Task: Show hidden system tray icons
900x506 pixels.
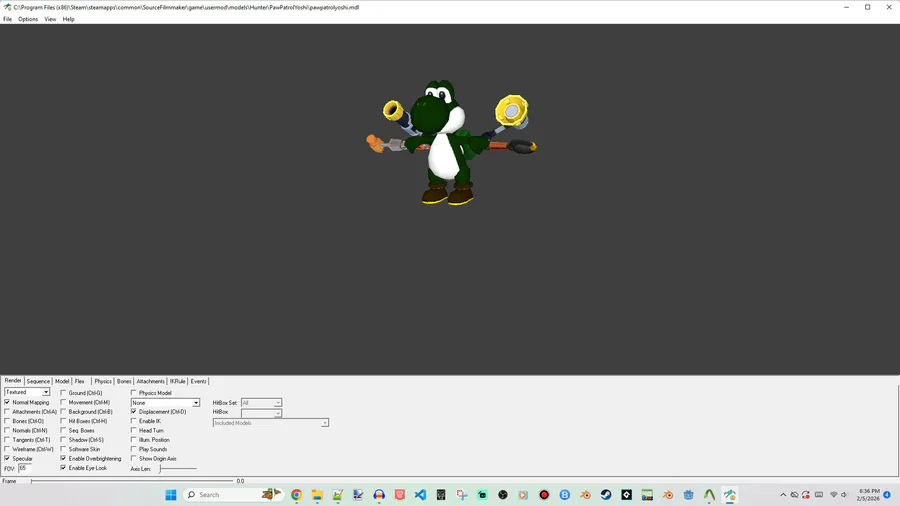Action: click(x=783, y=495)
